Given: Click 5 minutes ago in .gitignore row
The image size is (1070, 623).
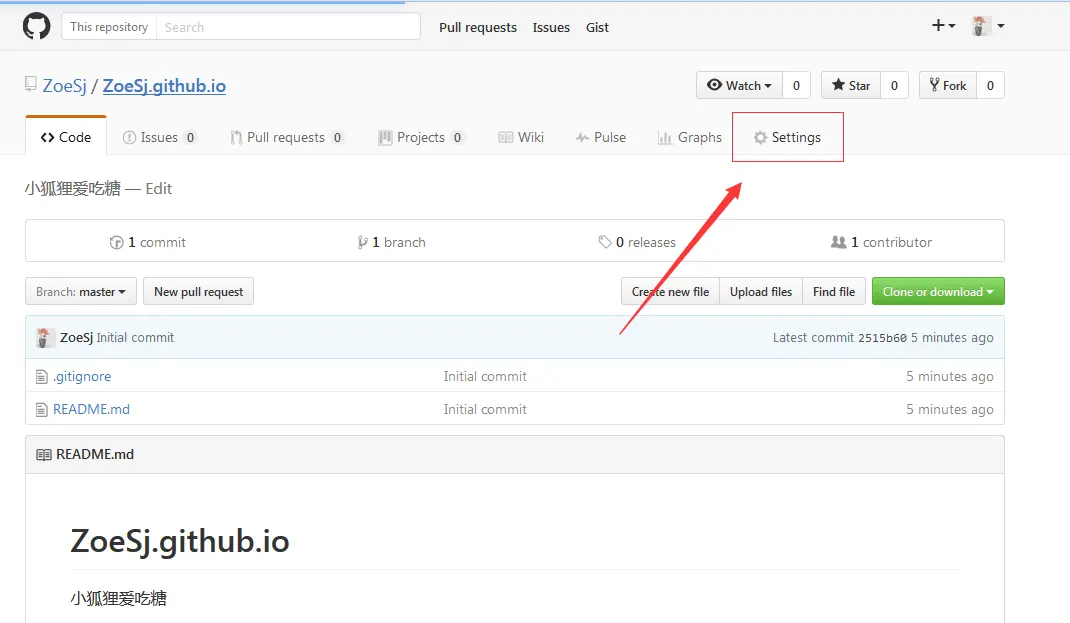Looking at the screenshot, I should (x=950, y=377).
